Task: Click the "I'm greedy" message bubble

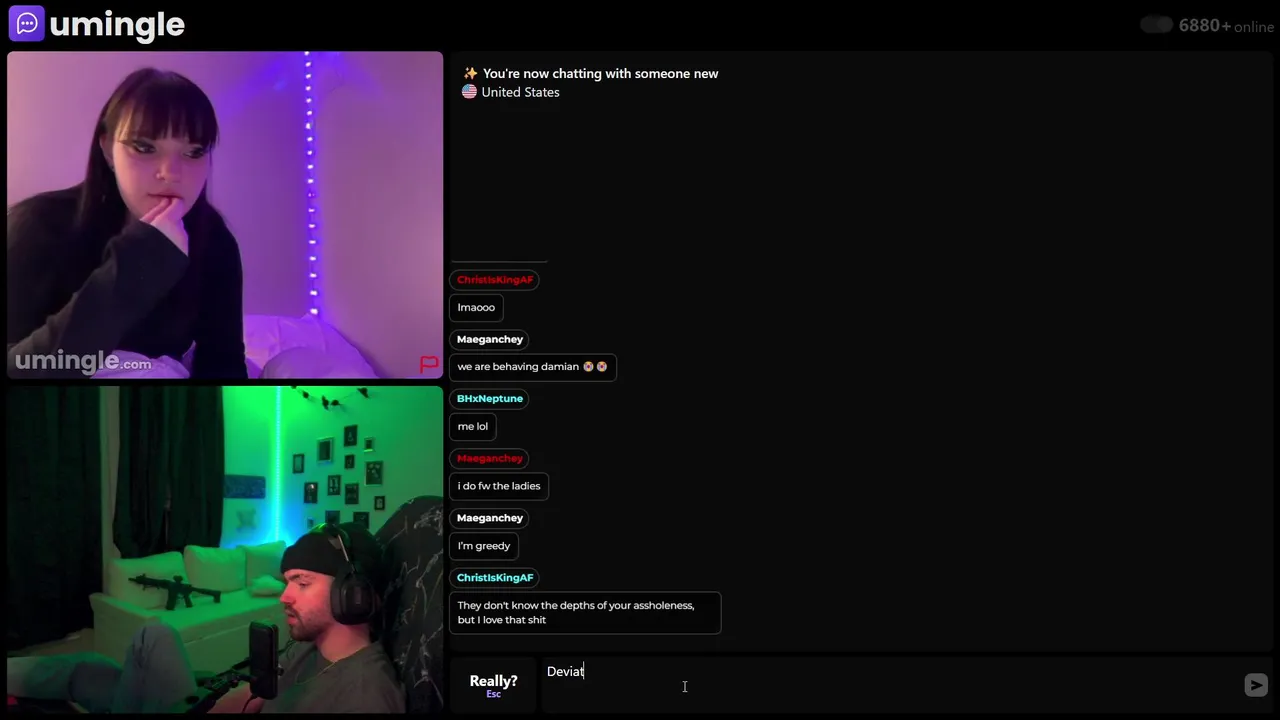Action: click(x=484, y=546)
